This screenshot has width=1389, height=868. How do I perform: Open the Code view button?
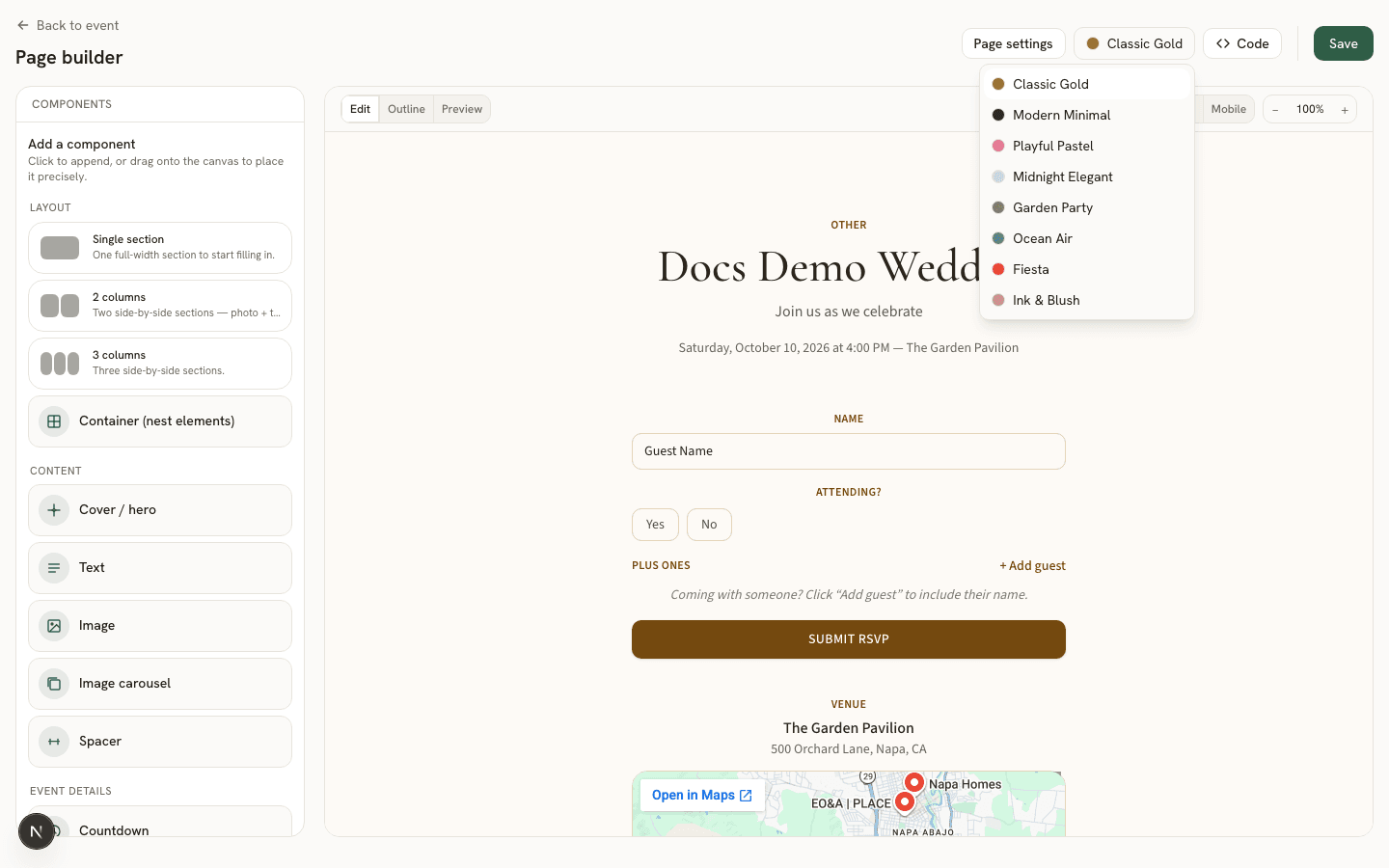tap(1242, 43)
